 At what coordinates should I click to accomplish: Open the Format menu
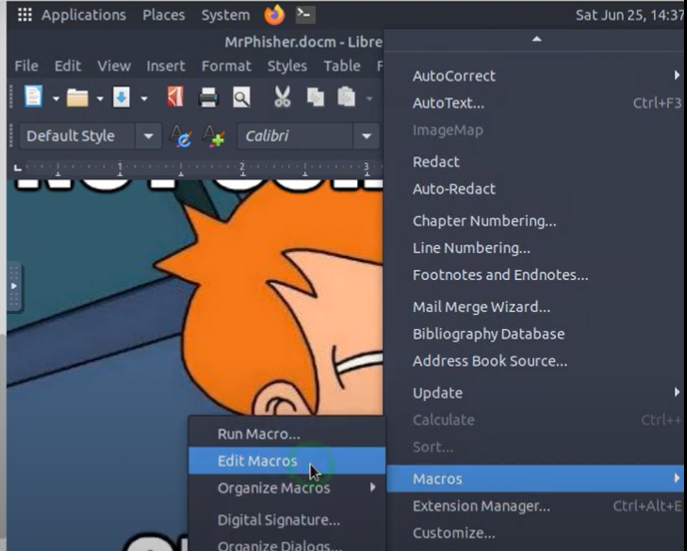pyautogui.click(x=226, y=66)
